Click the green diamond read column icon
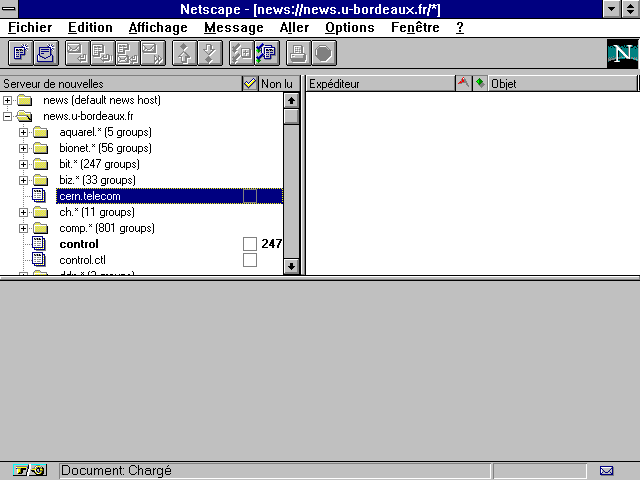This screenshot has height=480, width=640. coord(480,83)
